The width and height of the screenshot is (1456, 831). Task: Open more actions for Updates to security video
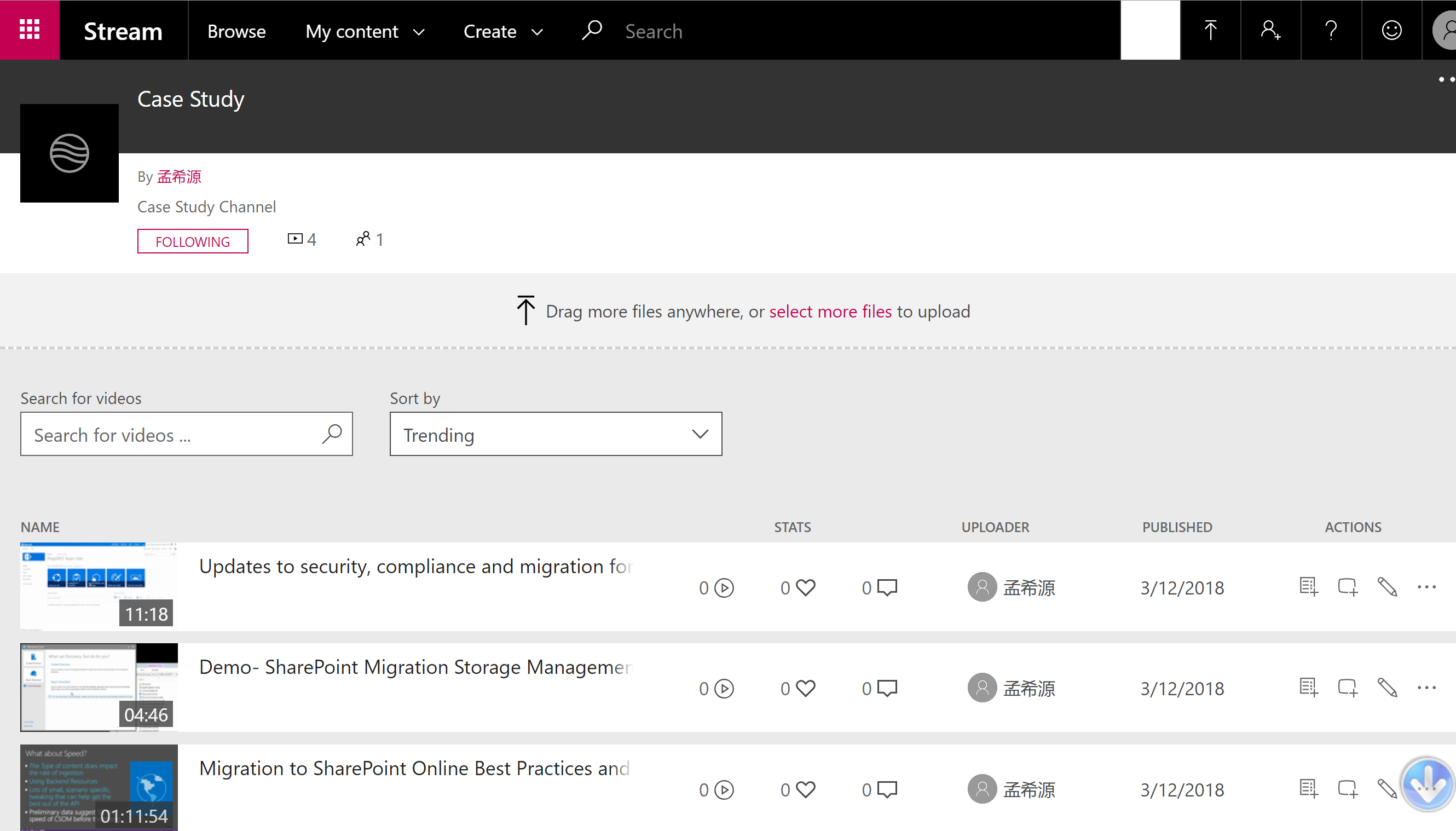click(1427, 587)
